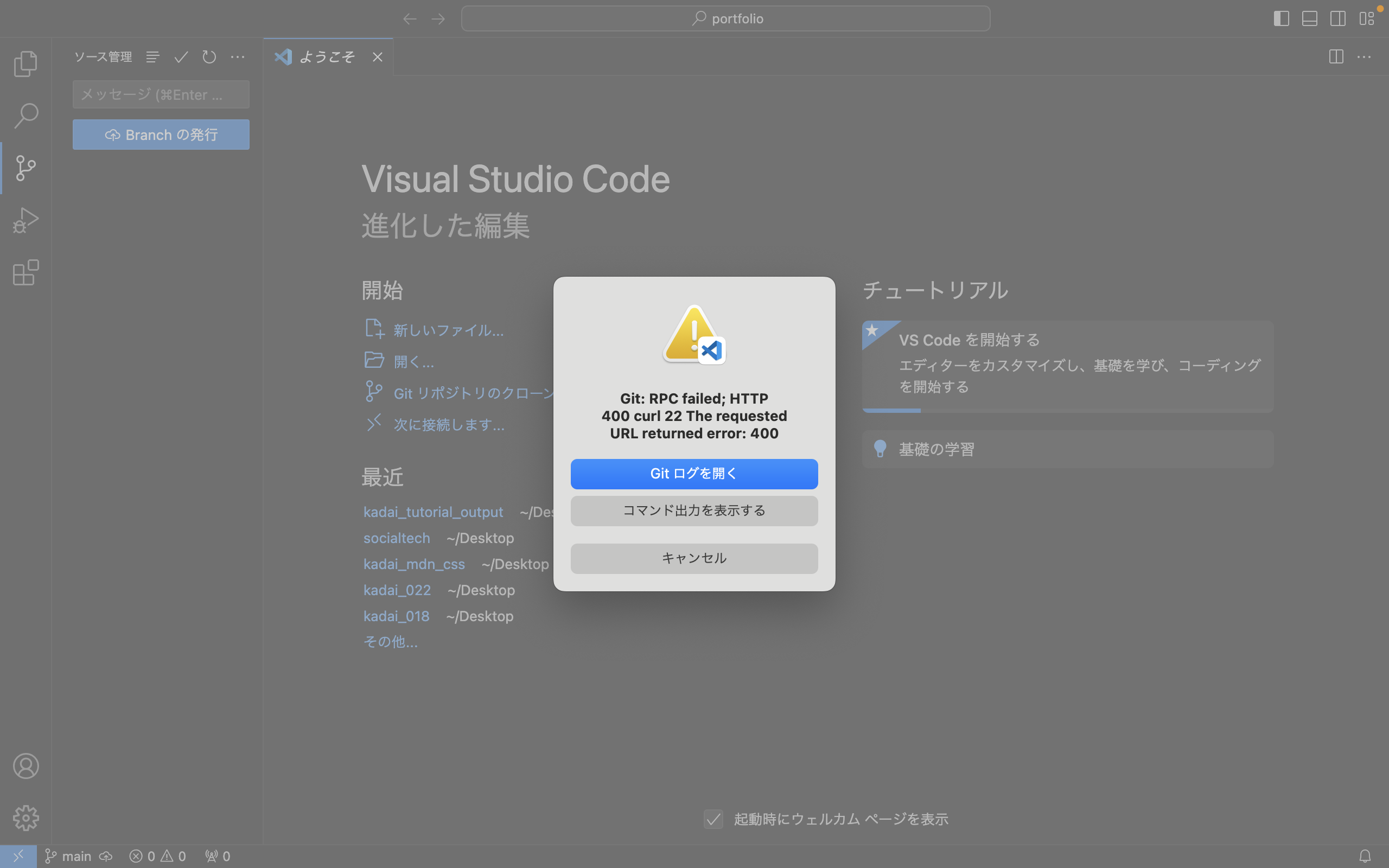Open recent folder kadai_022
This screenshot has width=1389, height=868.
397,590
